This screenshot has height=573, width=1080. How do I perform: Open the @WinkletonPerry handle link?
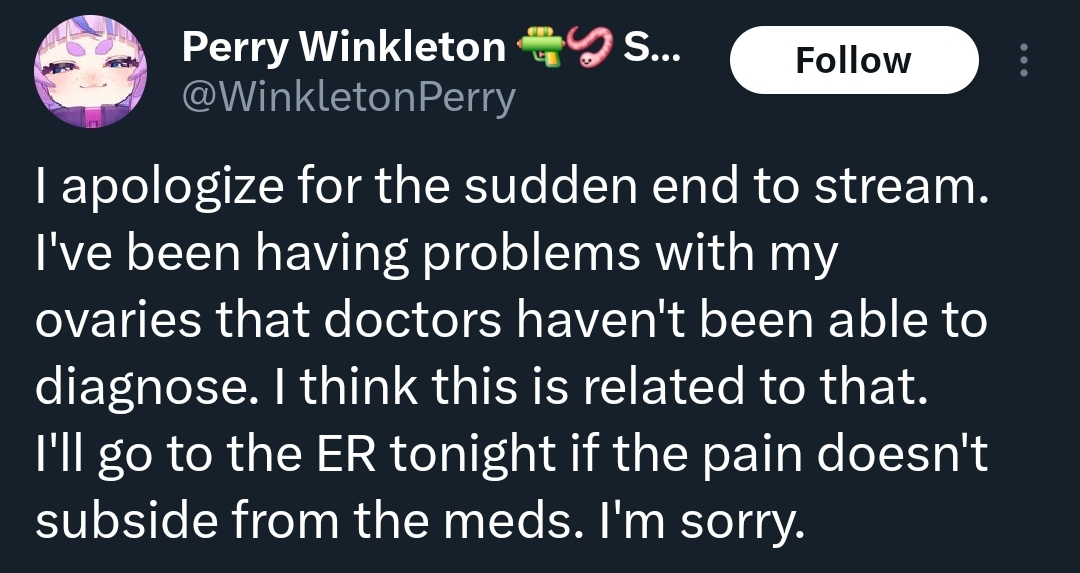348,96
